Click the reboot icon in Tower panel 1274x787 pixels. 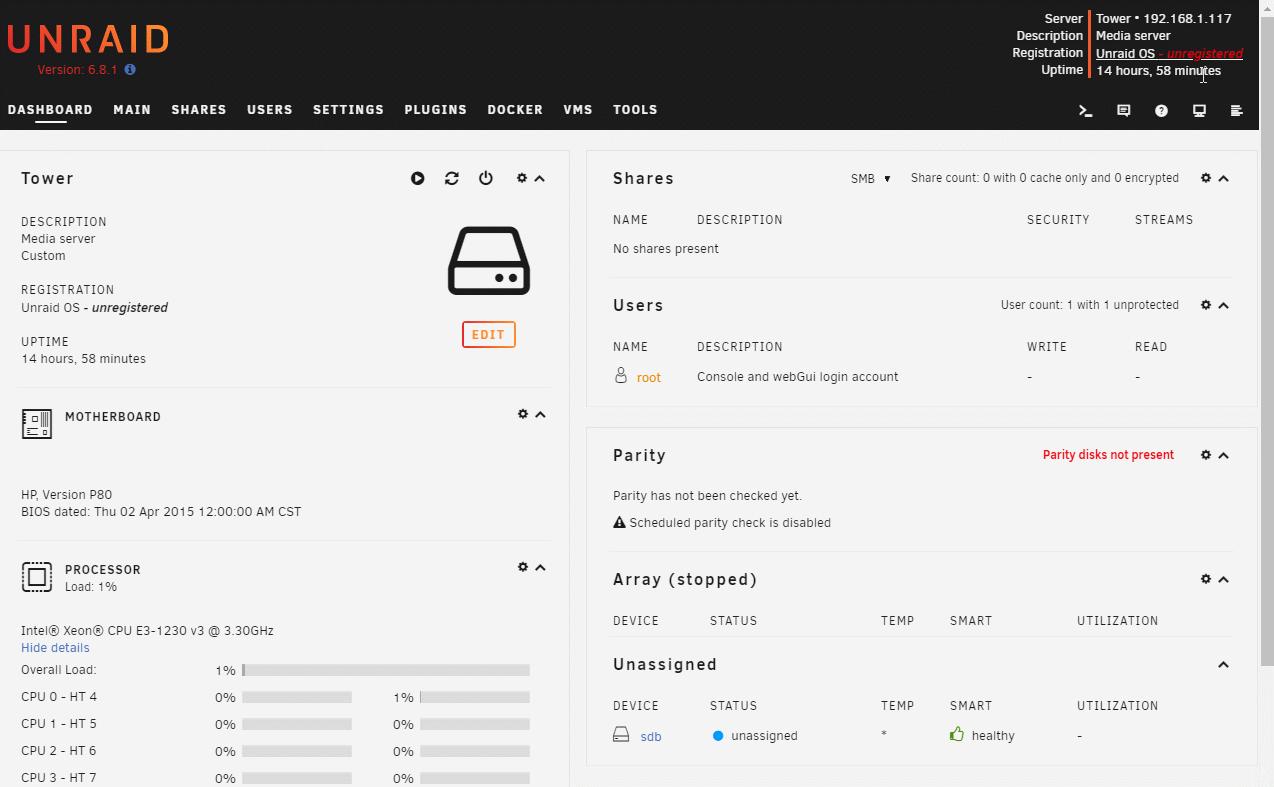click(x=451, y=178)
